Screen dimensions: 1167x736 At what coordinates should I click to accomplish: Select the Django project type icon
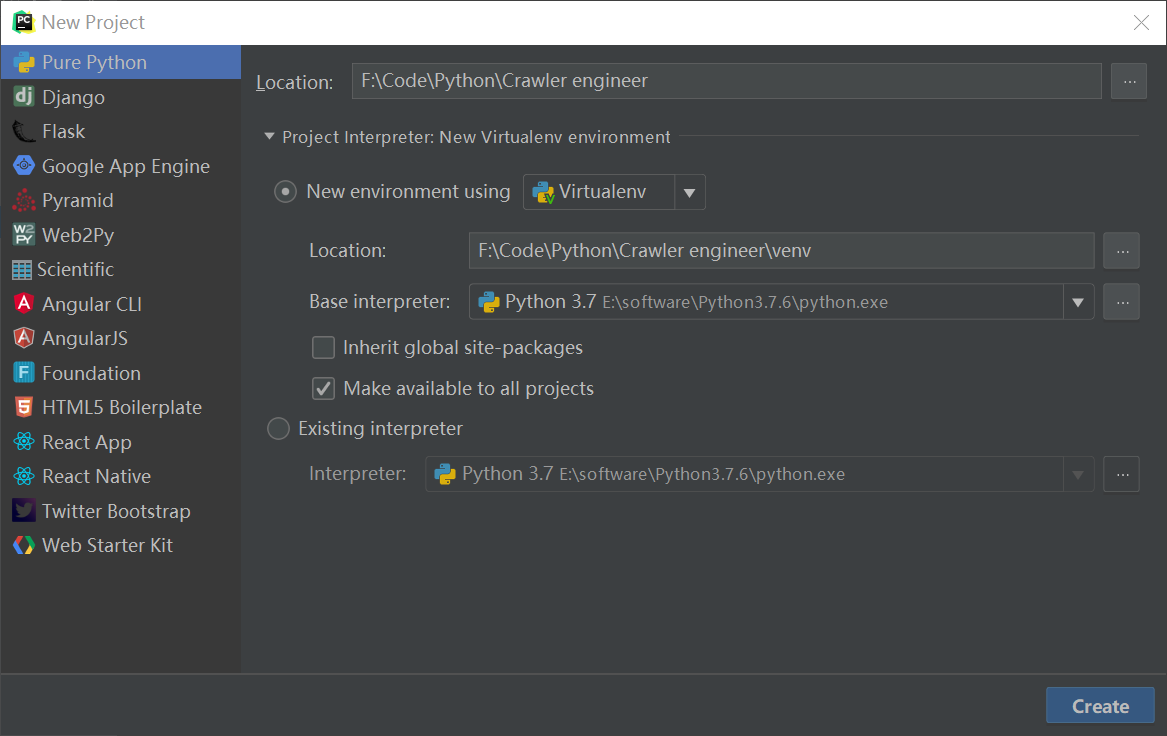click(x=24, y=96)
